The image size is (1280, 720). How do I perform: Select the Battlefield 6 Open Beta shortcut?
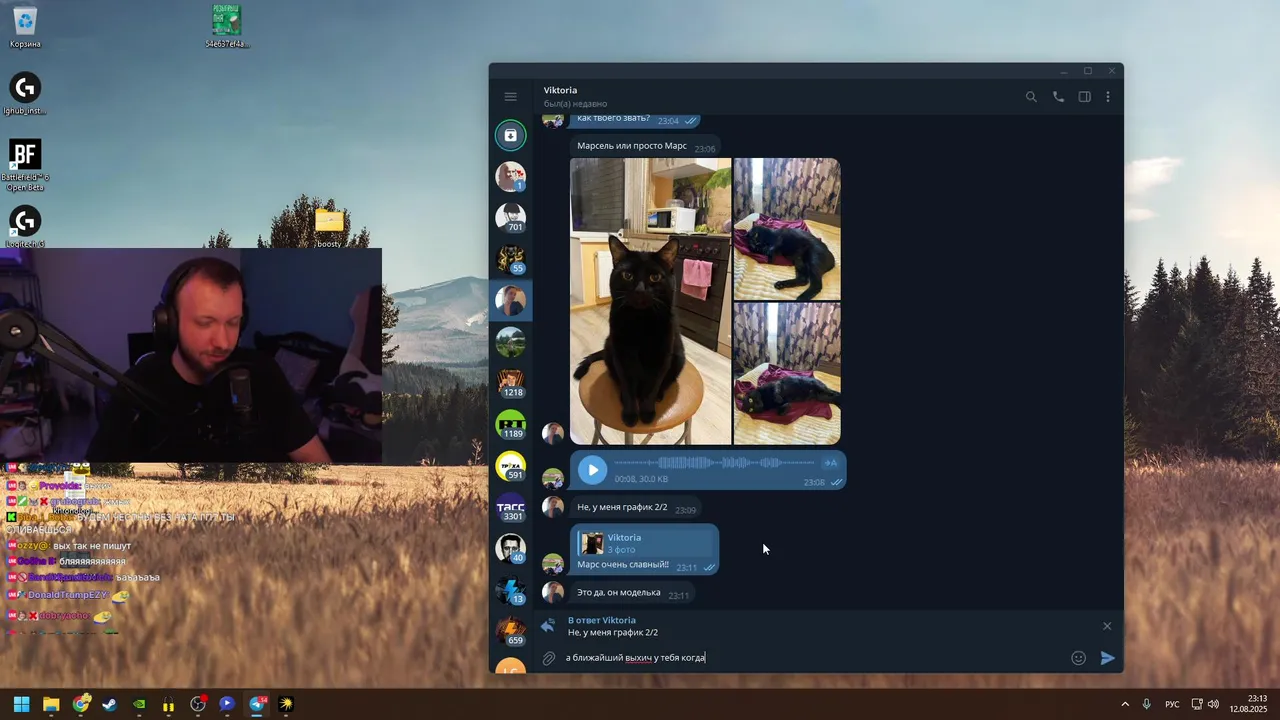[x=25, y=165]
